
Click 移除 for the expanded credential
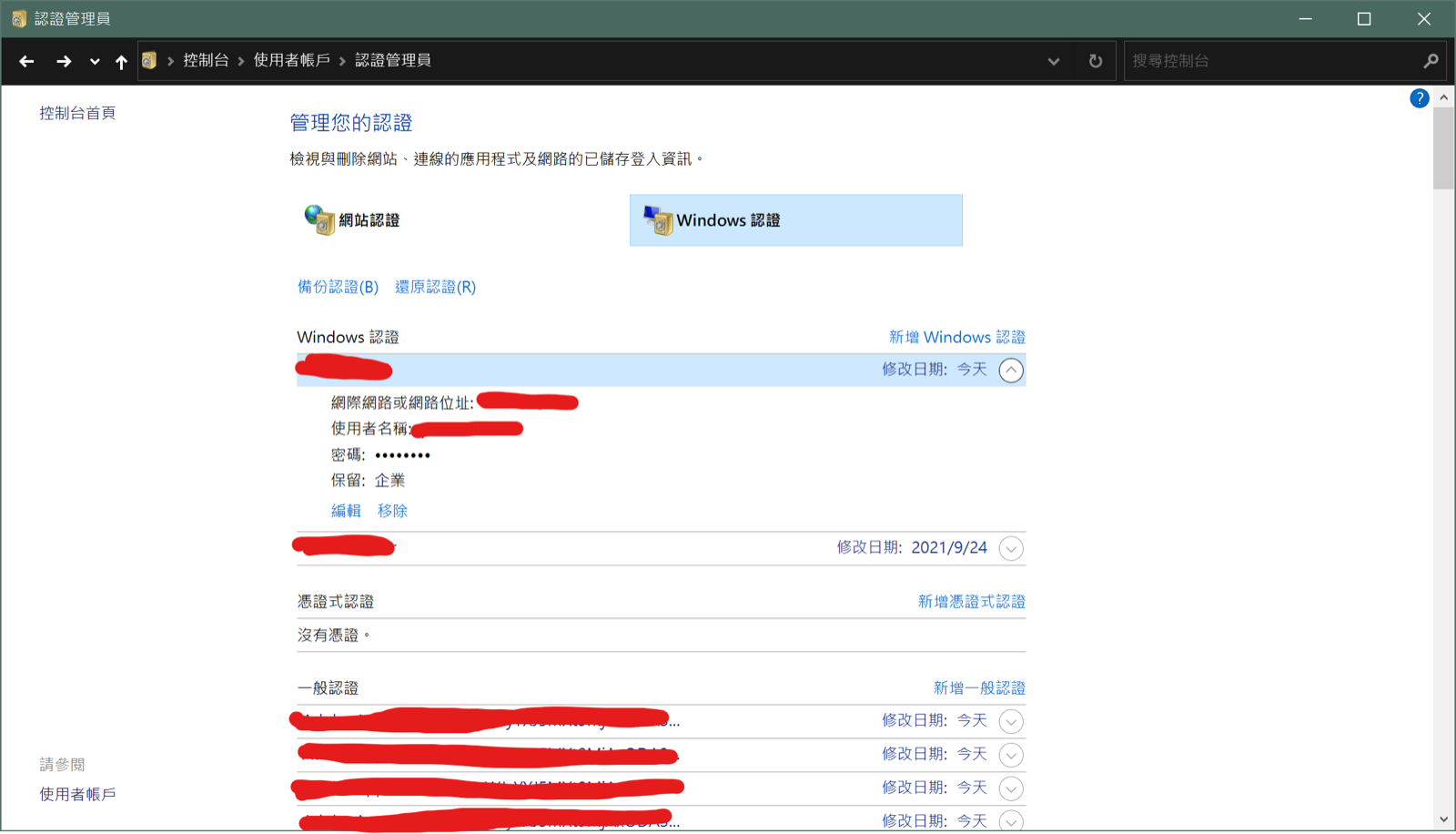coord(392,511)
